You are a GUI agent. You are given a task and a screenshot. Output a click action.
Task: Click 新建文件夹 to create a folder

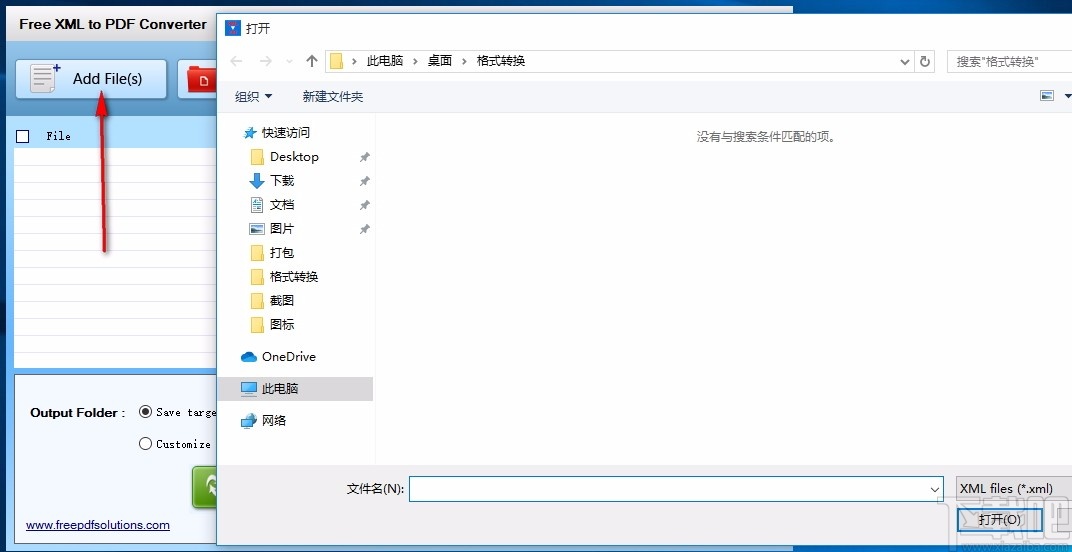[333, 96]
